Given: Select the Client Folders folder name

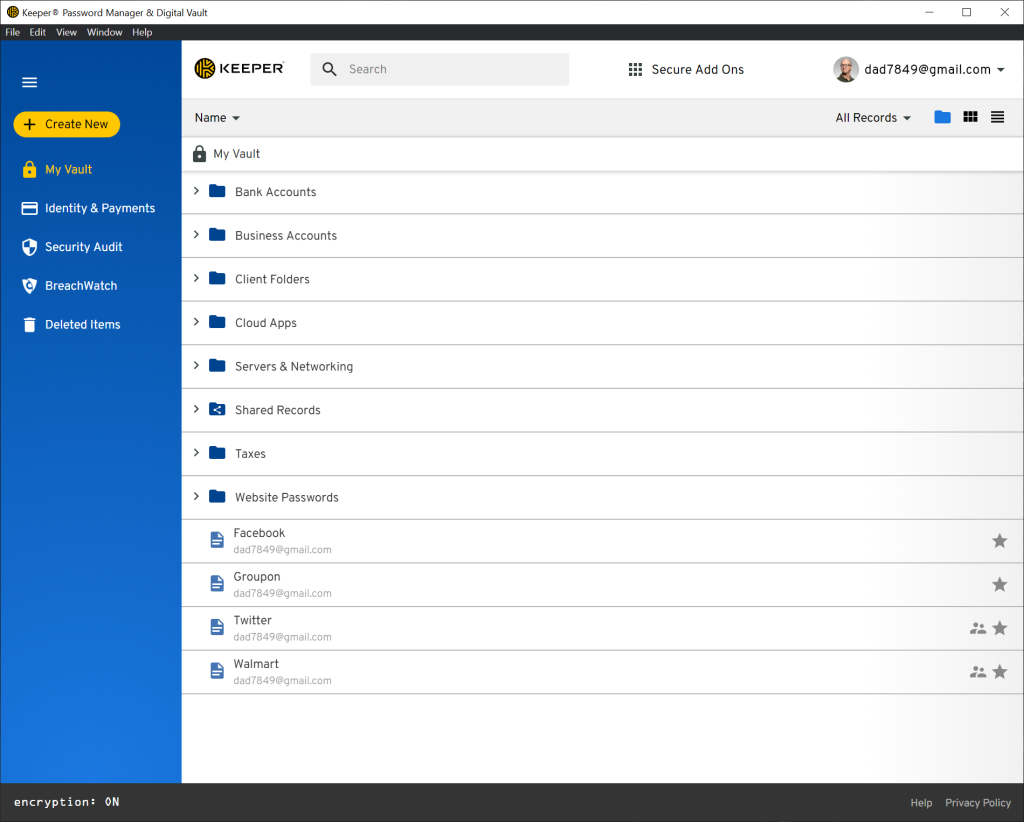Looking at the screenshot, I should click(x=272, y=279).
